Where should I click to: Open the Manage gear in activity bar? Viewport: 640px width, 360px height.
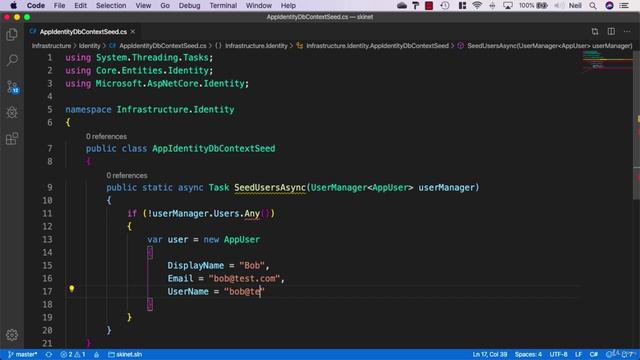tap(12, 335)
